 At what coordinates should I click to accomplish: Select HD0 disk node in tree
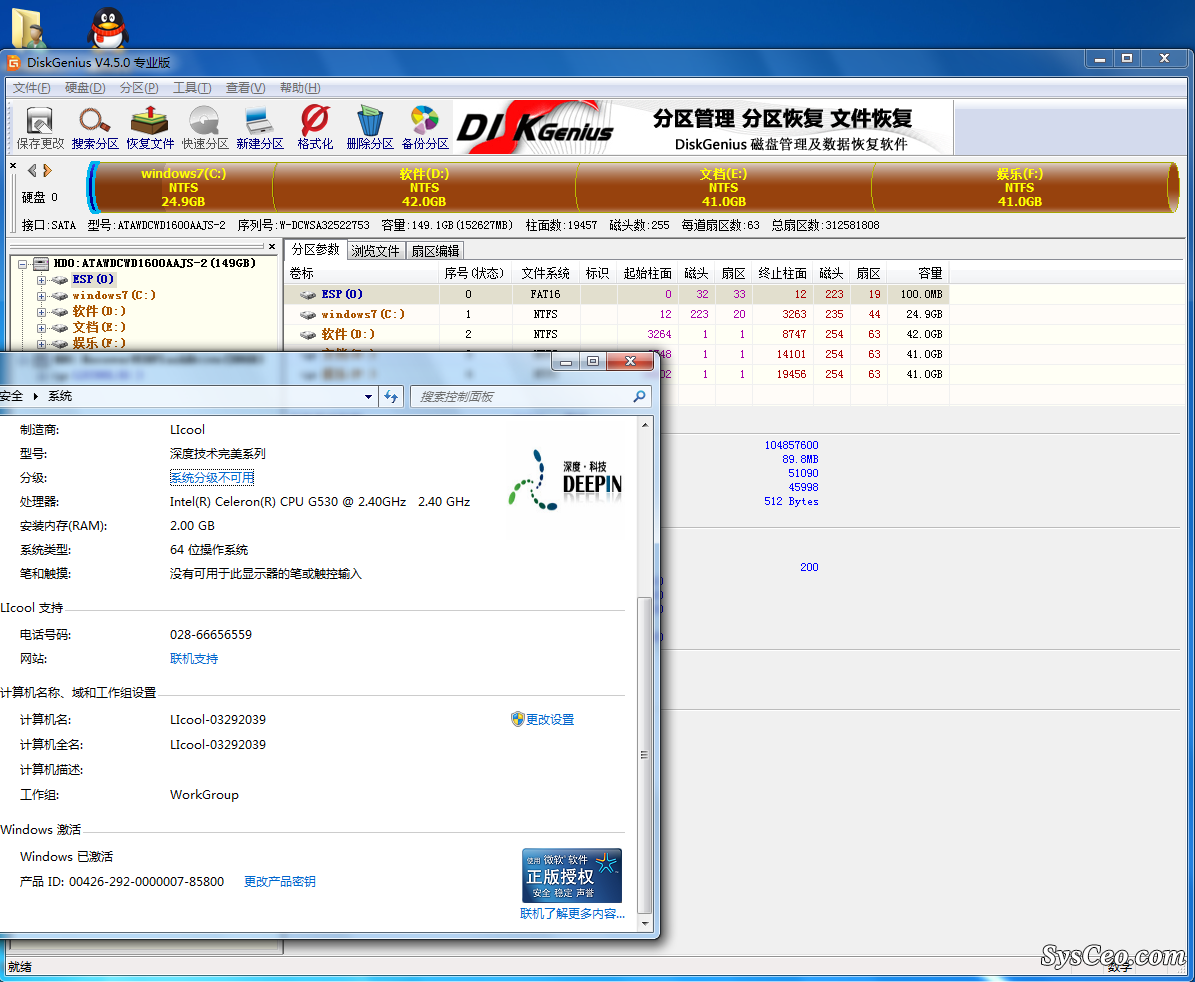click(x=154, y=264)
